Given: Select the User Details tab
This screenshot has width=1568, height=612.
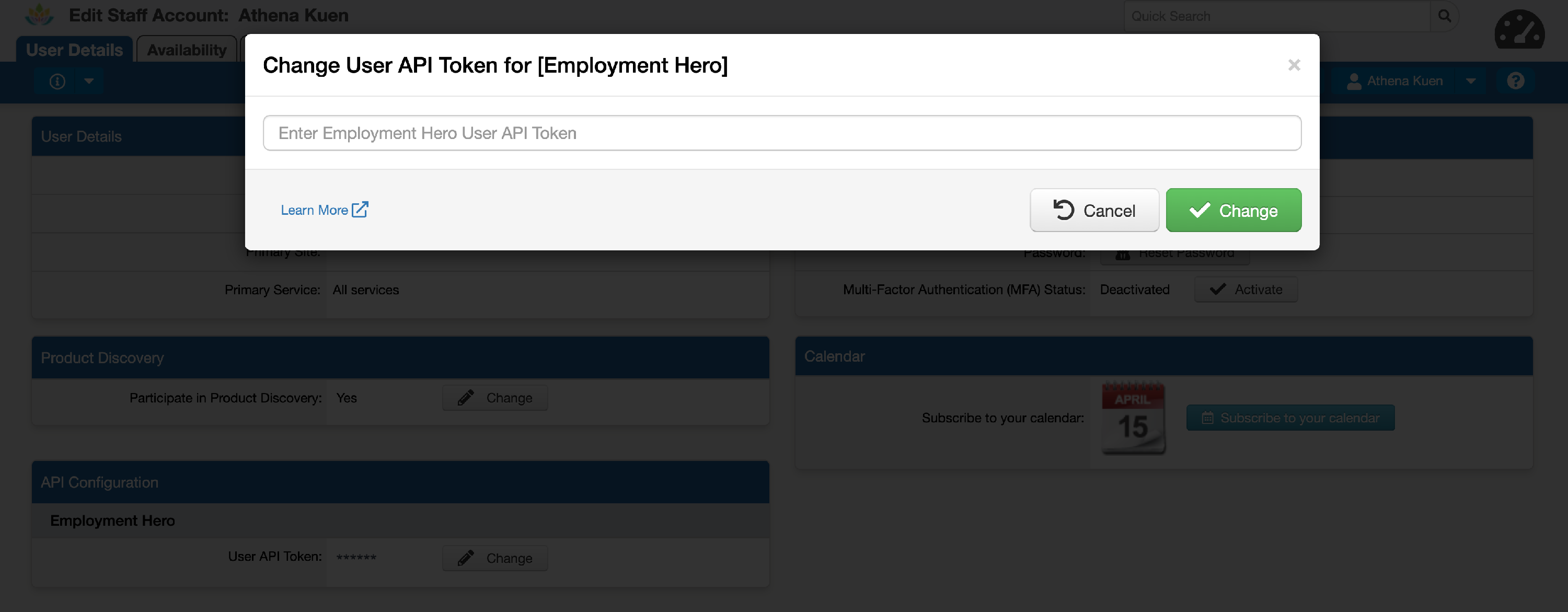Looking at the screenshot, I should [74, 50].
